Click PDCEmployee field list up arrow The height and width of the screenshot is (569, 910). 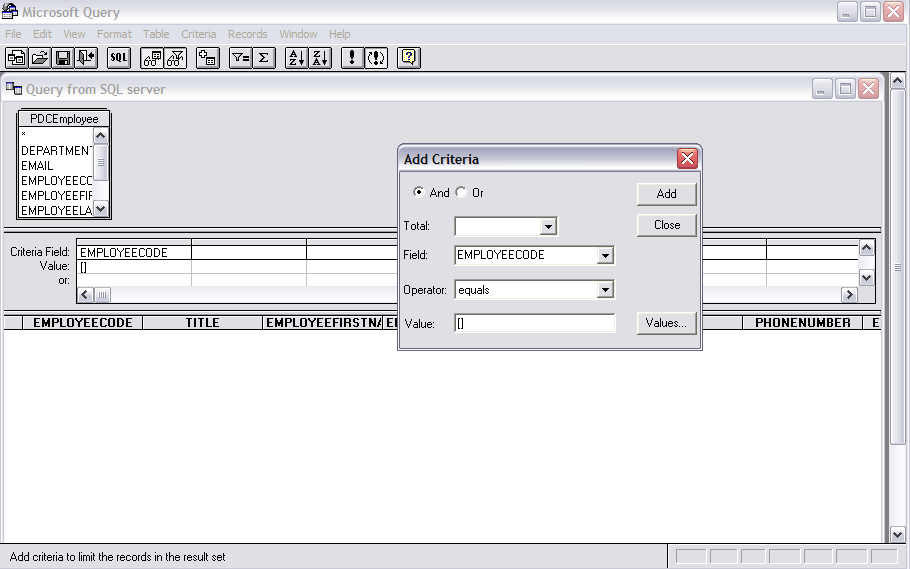(100, 136)
